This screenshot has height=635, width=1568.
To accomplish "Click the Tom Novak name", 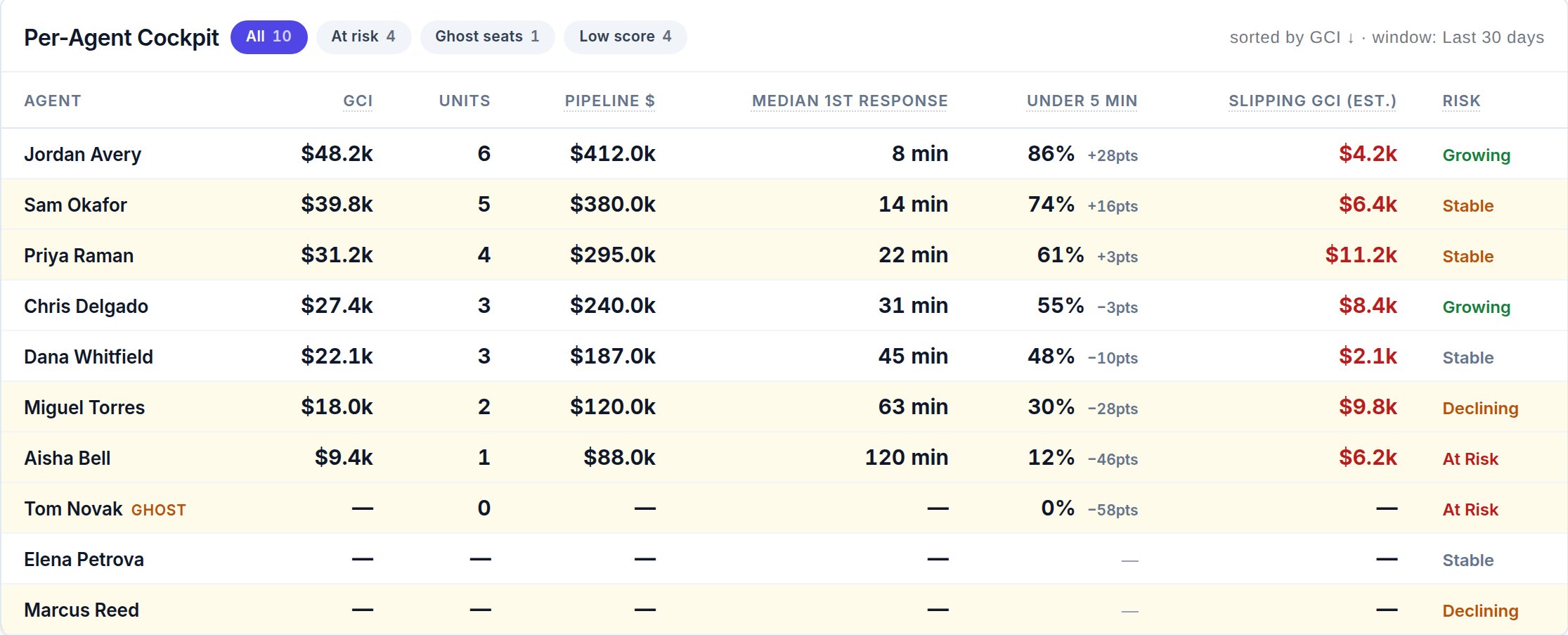I will [73, 508].
